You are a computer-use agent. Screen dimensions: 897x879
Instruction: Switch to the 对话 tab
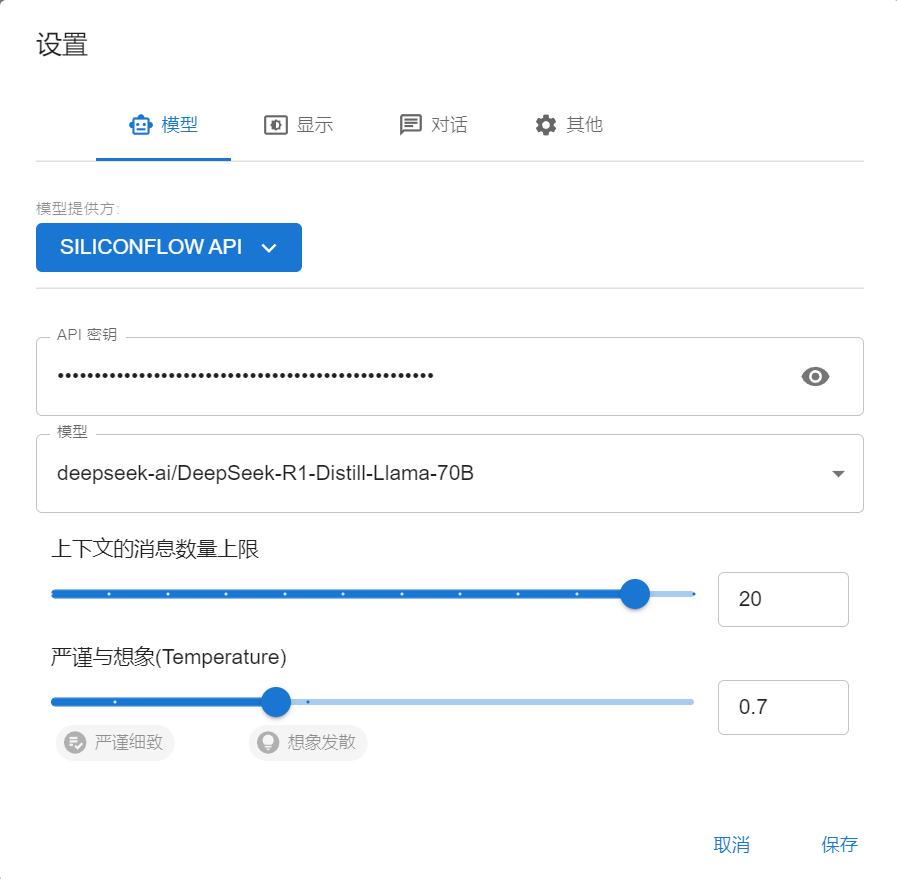pos(433,125)
